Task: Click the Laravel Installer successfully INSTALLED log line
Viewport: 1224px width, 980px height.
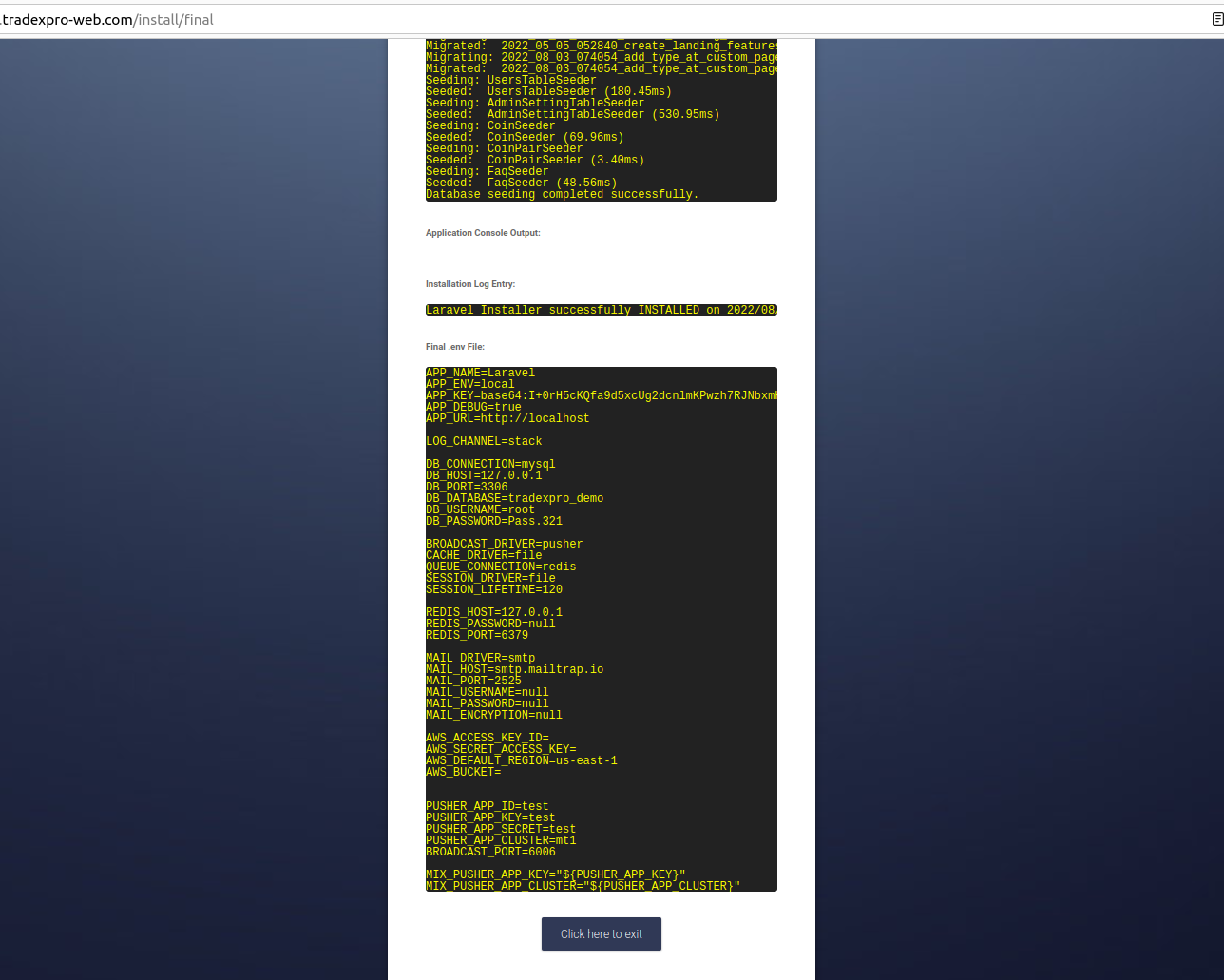Action: (x=601, y=310)
